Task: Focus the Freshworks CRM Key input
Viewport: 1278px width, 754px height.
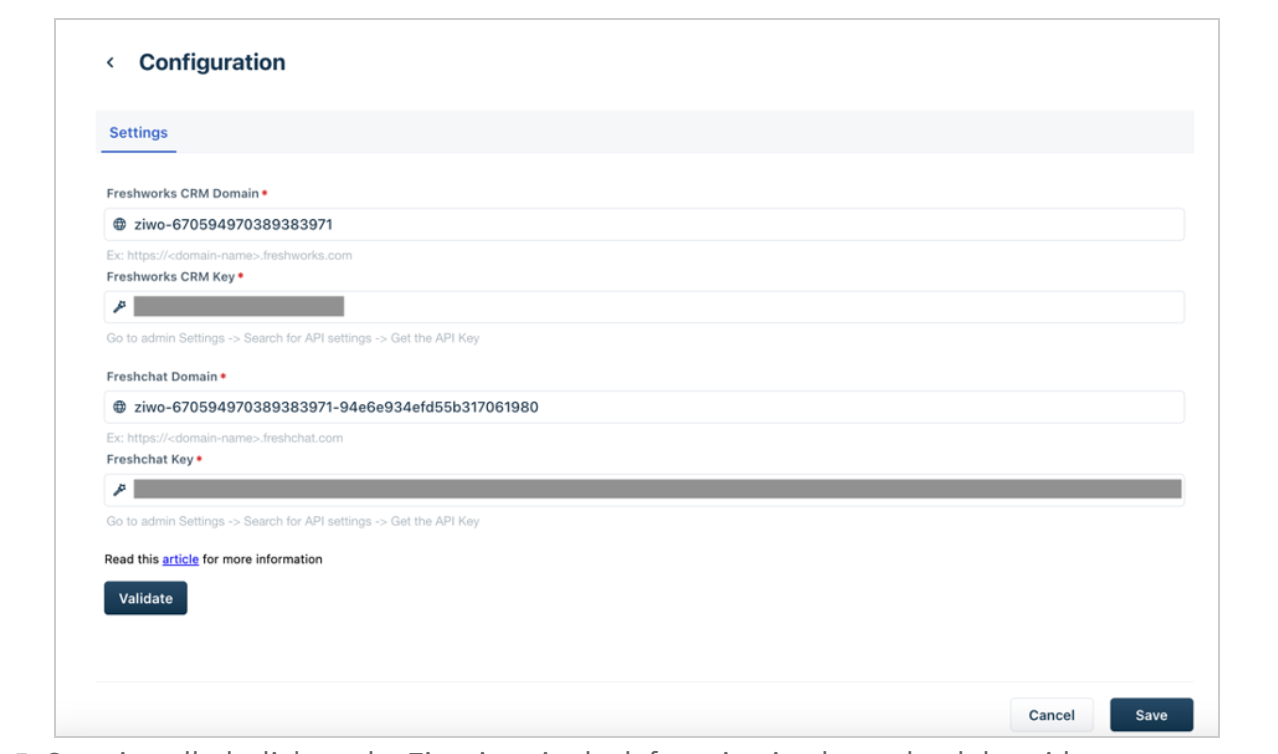Action: 645,307
